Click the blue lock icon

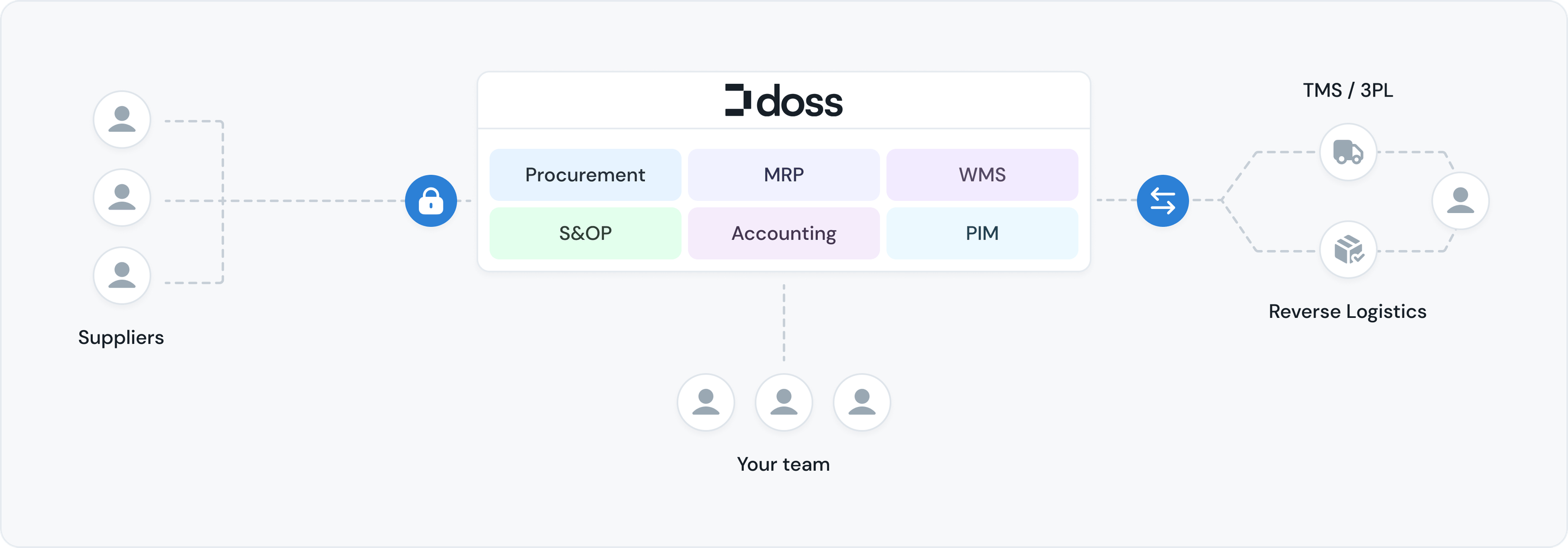[431, 201]
